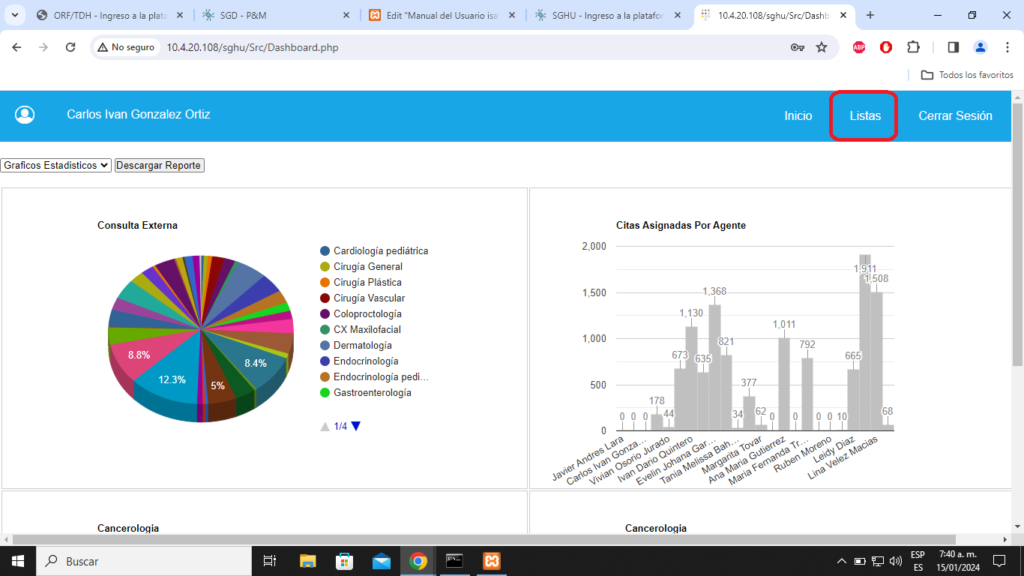Click Cardiología pediátrica legend color swatch
Screen dimensions: 1024x576
click(x=325, y=251)
